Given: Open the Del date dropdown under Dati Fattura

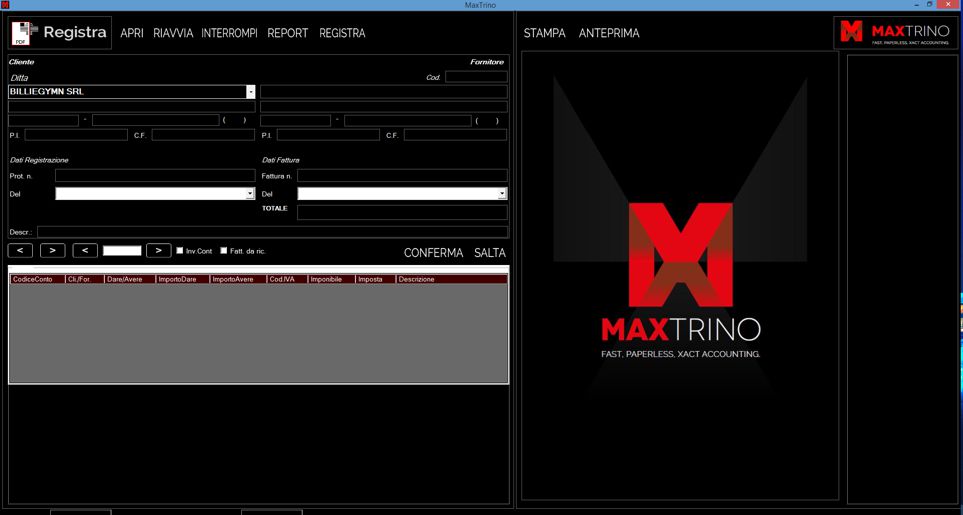Looking at the screenshot, I should pos(502,193).
